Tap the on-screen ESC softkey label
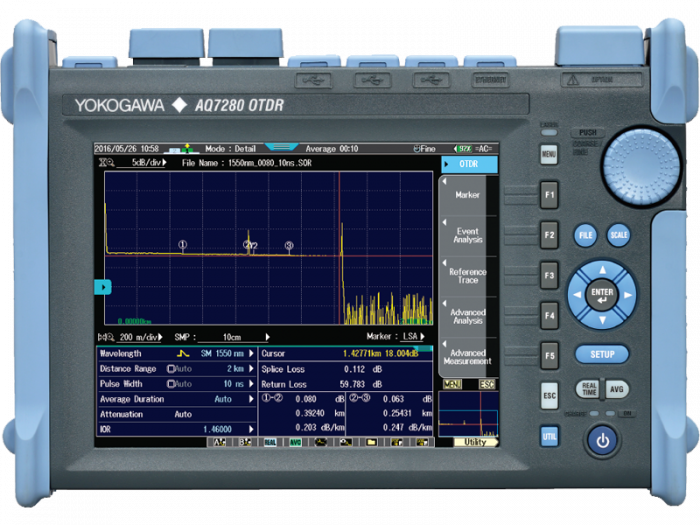 coord(487,384)
